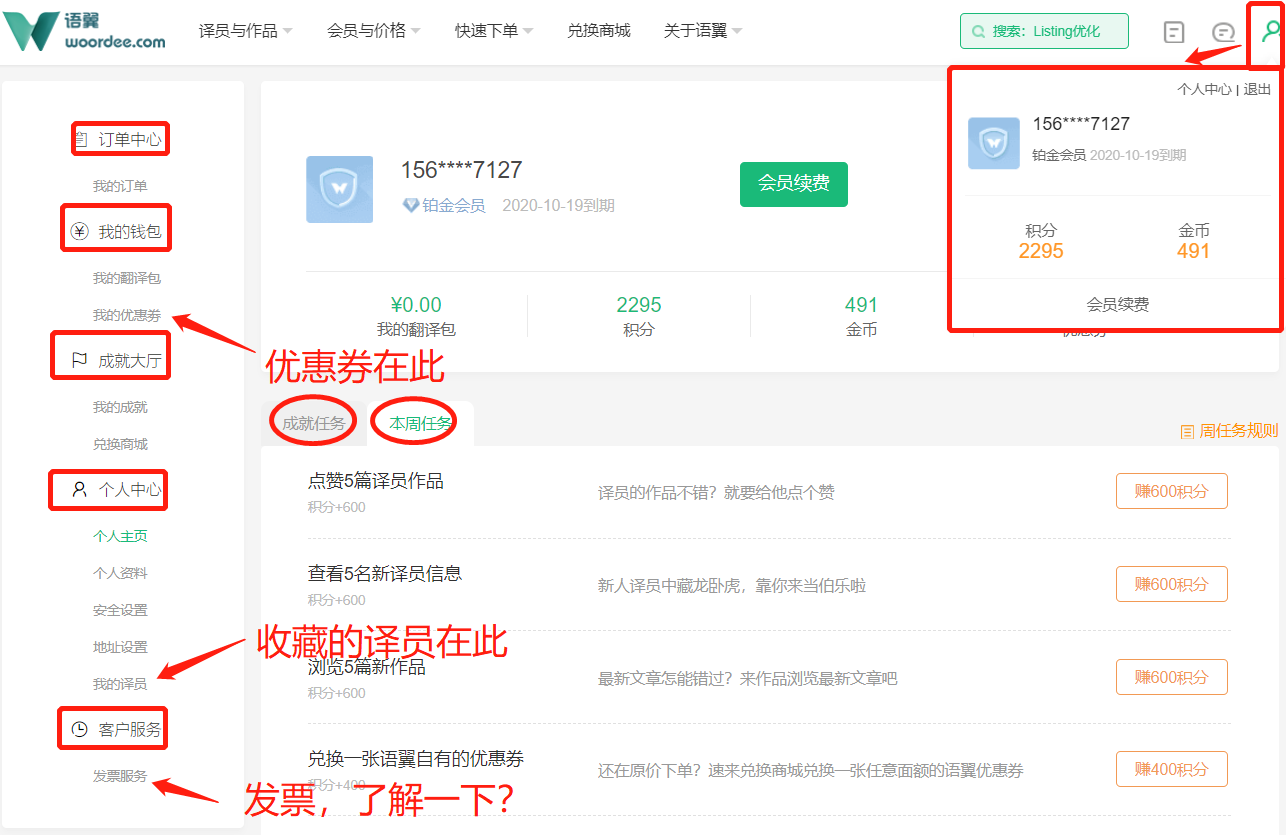Switch to the 本周任务 tab
Image resolution: width=1286 pixels, height=835 pixels.
tap(421, 424)
